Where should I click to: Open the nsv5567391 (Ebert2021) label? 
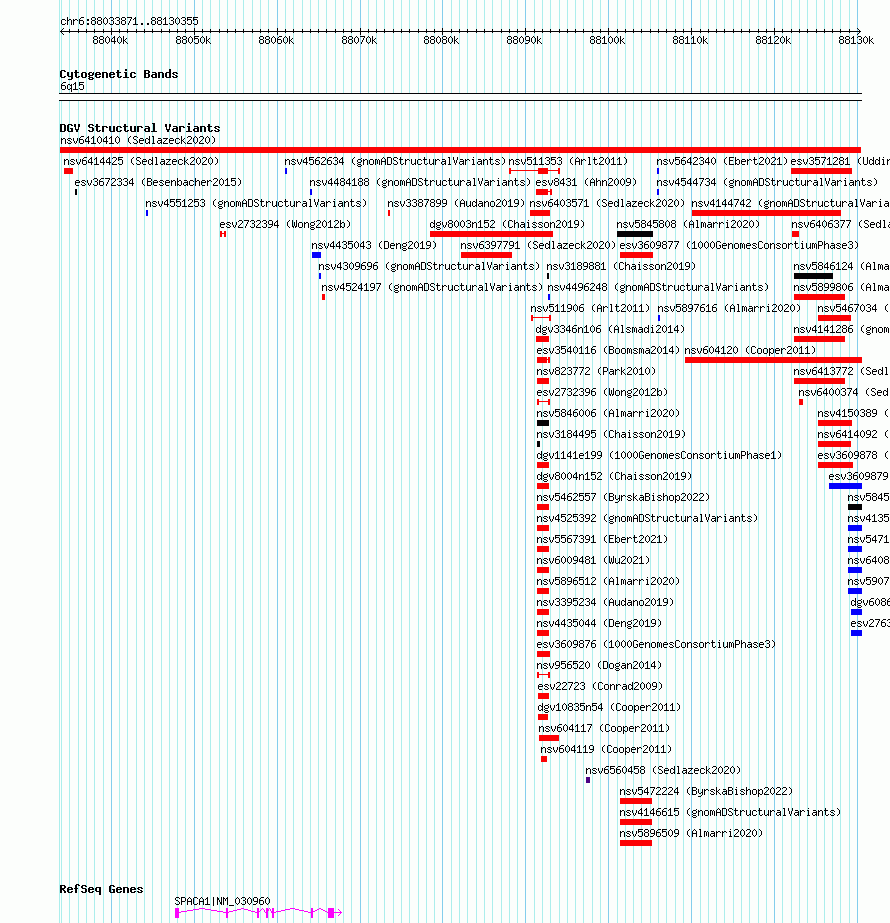click(x=602, y=539)
